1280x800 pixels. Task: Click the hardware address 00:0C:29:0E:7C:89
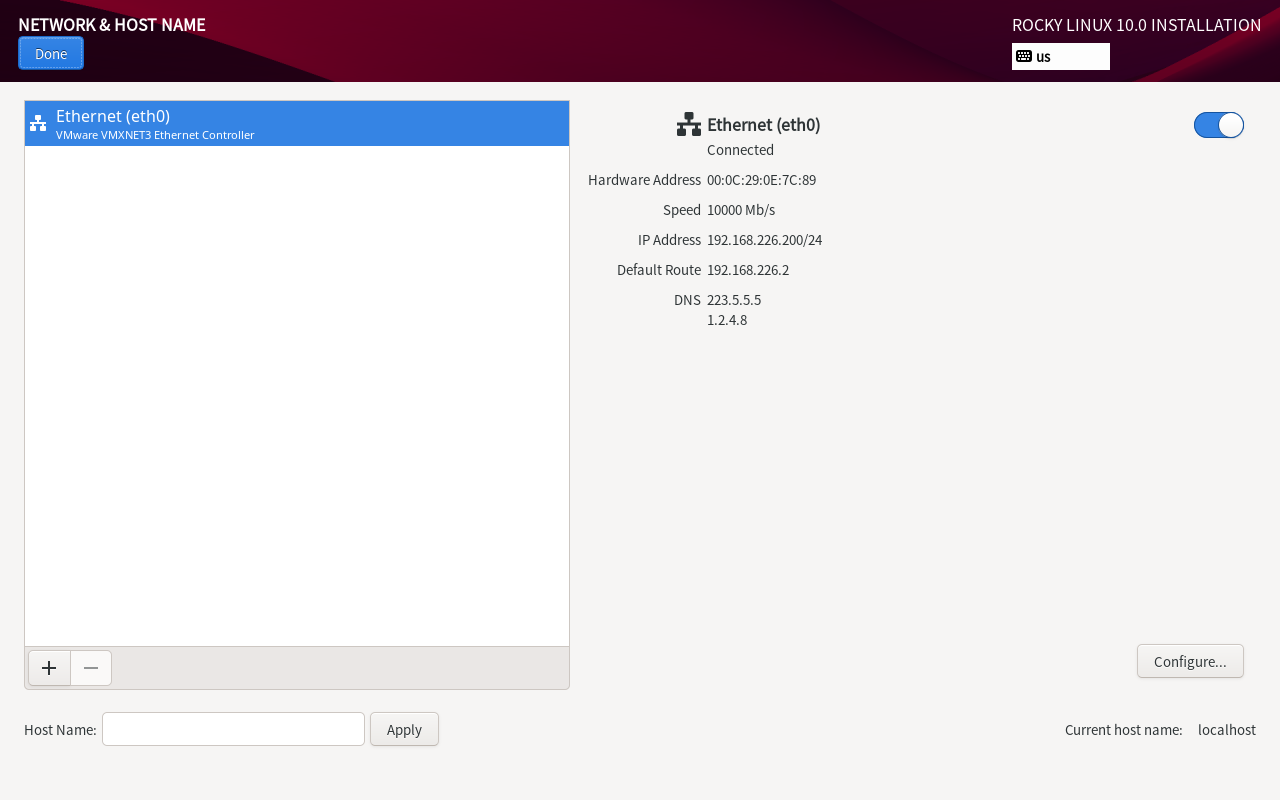[761, 180]
